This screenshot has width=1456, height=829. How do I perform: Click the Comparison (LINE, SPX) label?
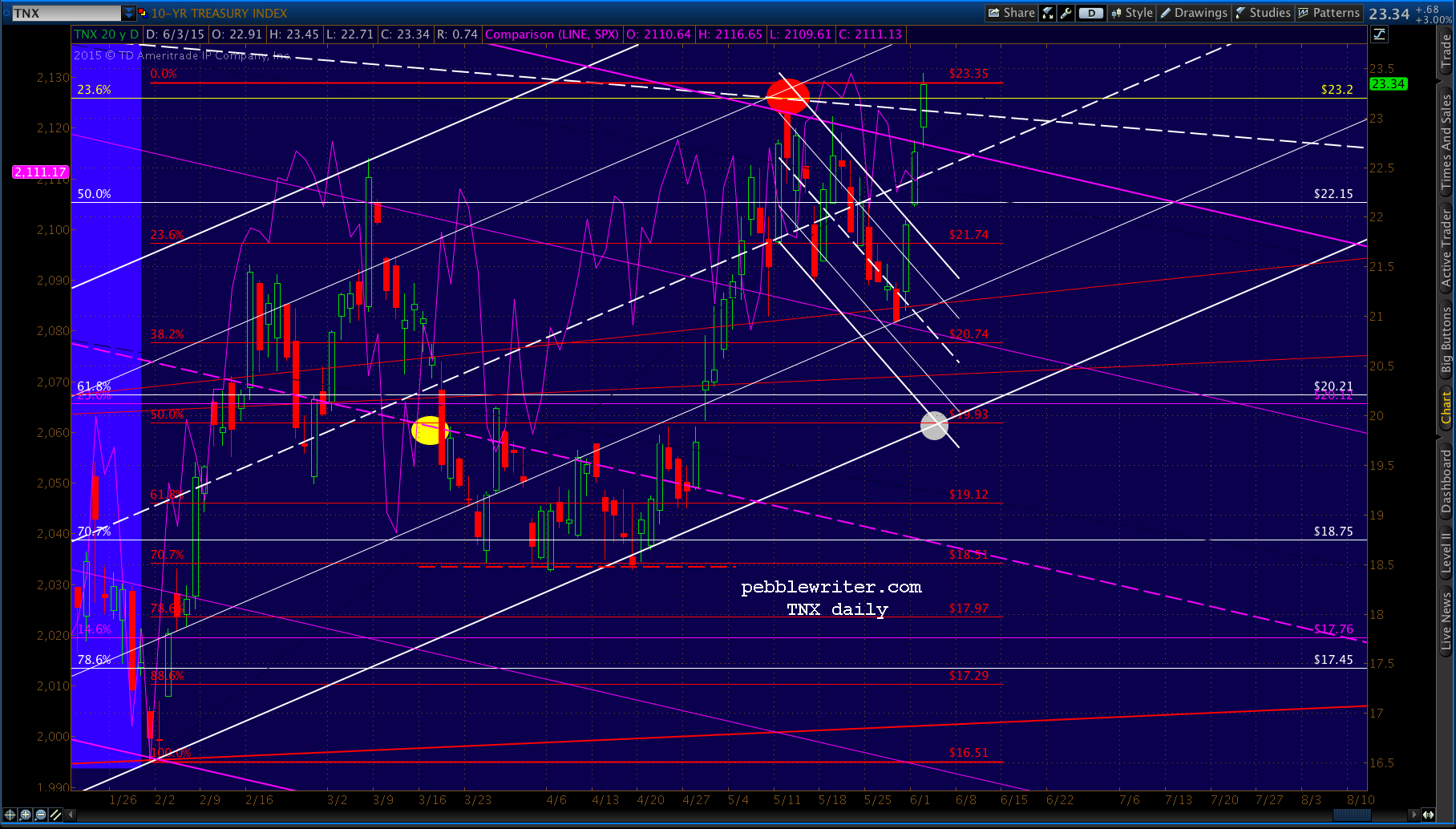(552, 34)
